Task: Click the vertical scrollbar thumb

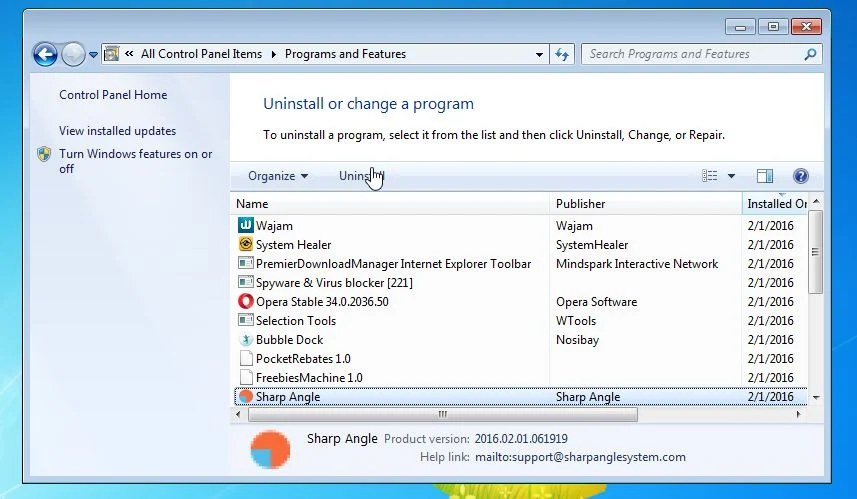Action: pyautogui.click(x=815, y=251)
